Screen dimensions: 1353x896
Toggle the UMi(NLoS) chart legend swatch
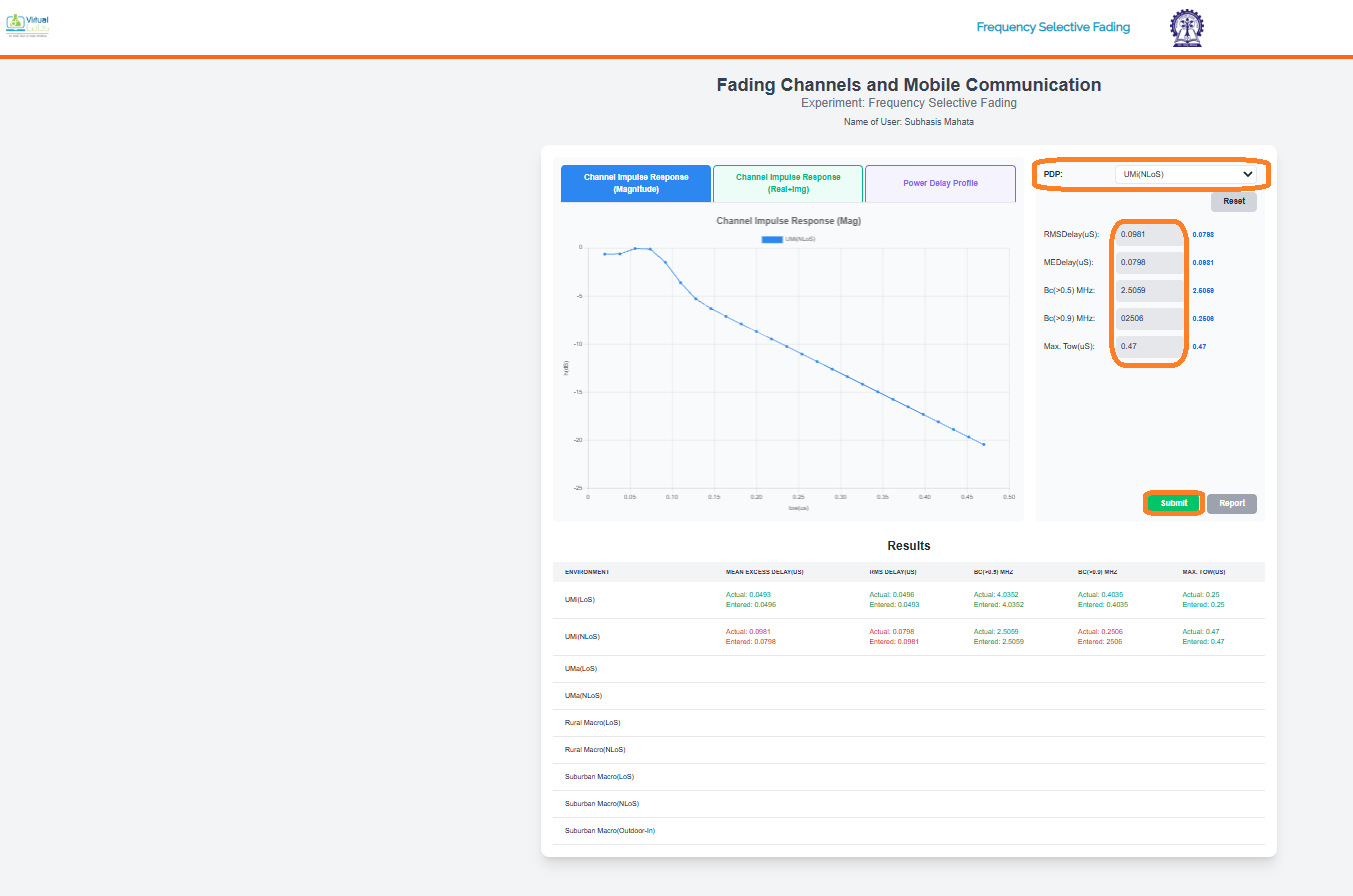771,239
